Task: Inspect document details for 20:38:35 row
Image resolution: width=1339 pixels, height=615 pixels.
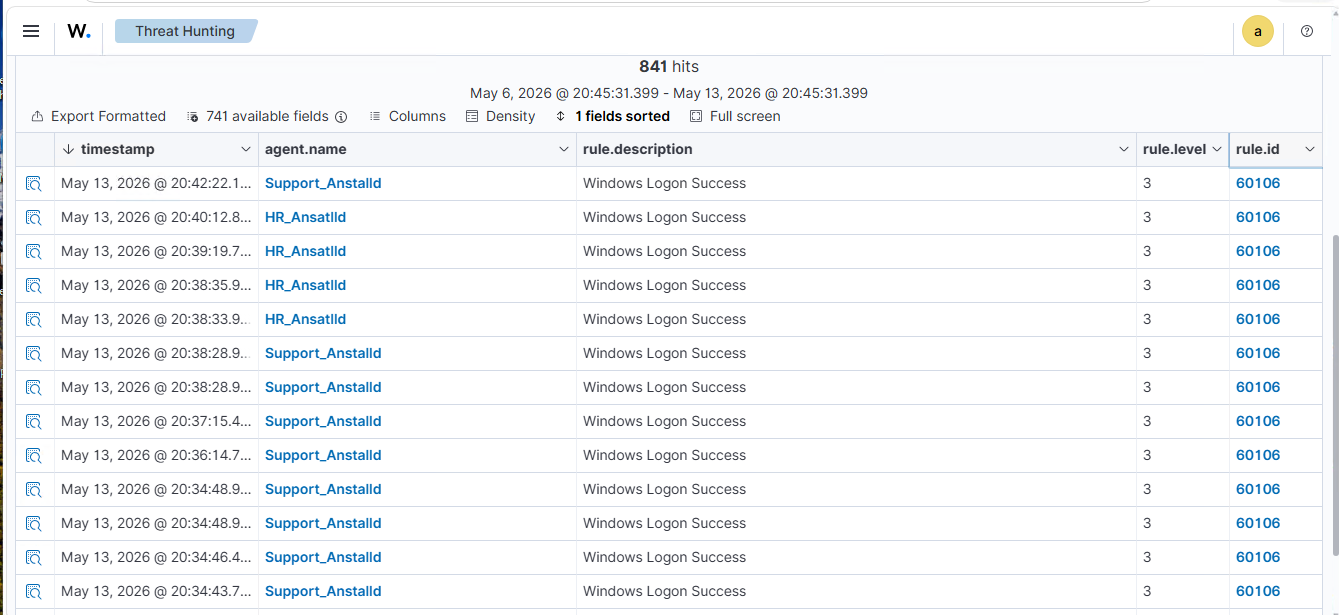Action: tap(34, 286)
